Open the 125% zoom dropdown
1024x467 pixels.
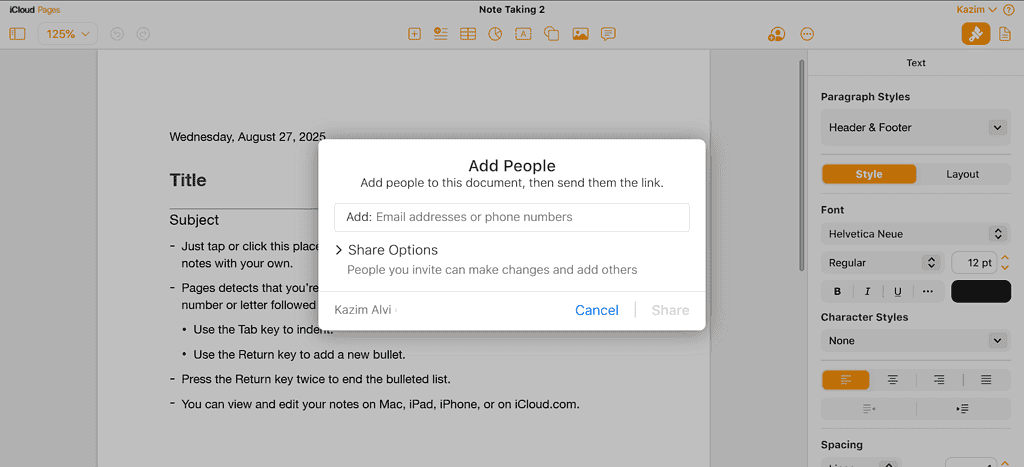tap(68, 34)
